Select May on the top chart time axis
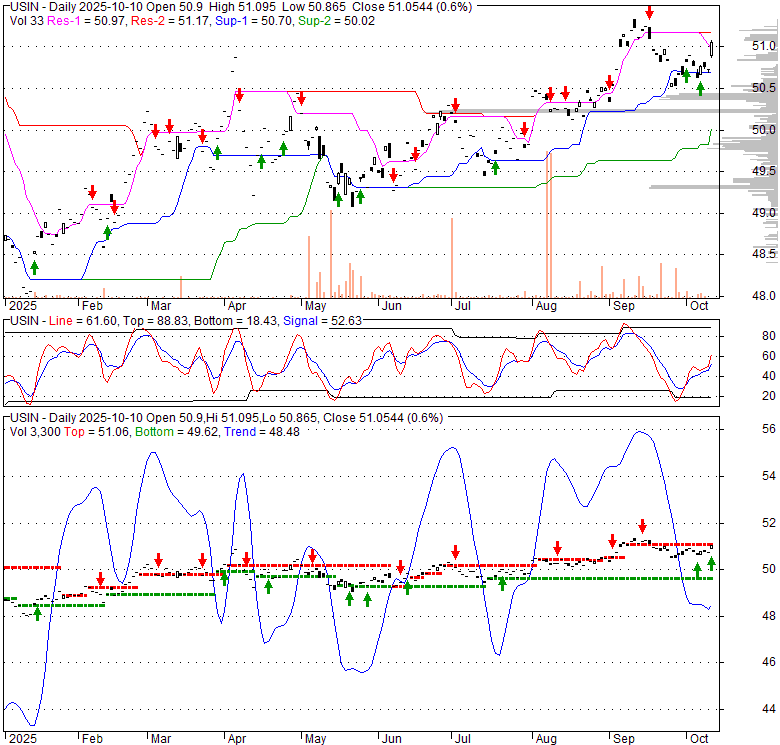This screenshot has width=780, height=745. [316, 306]
